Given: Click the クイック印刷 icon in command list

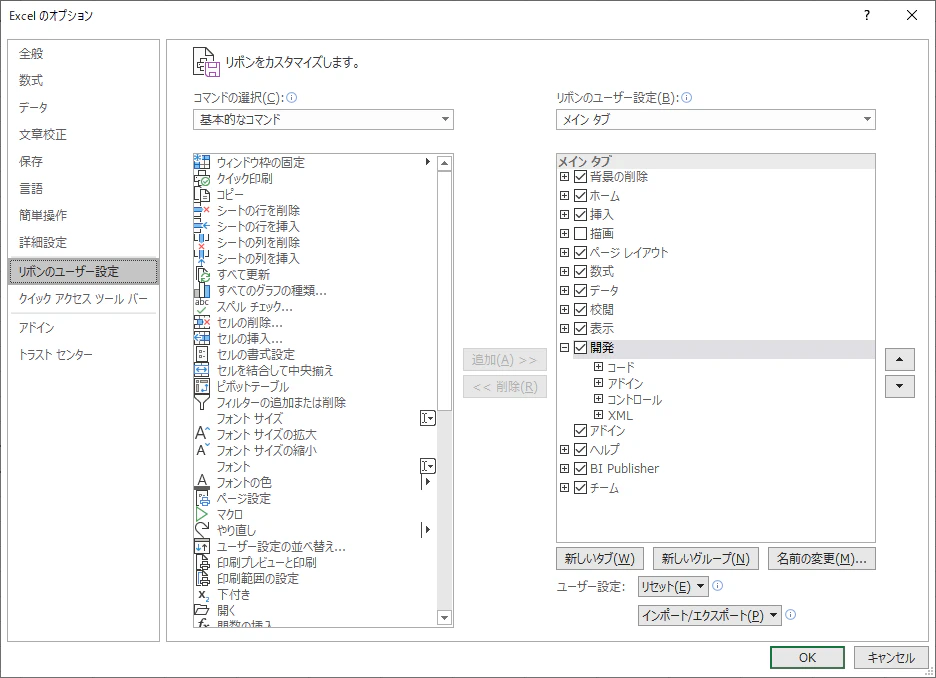Looking at the screenshot, I should tap(202, 178).
